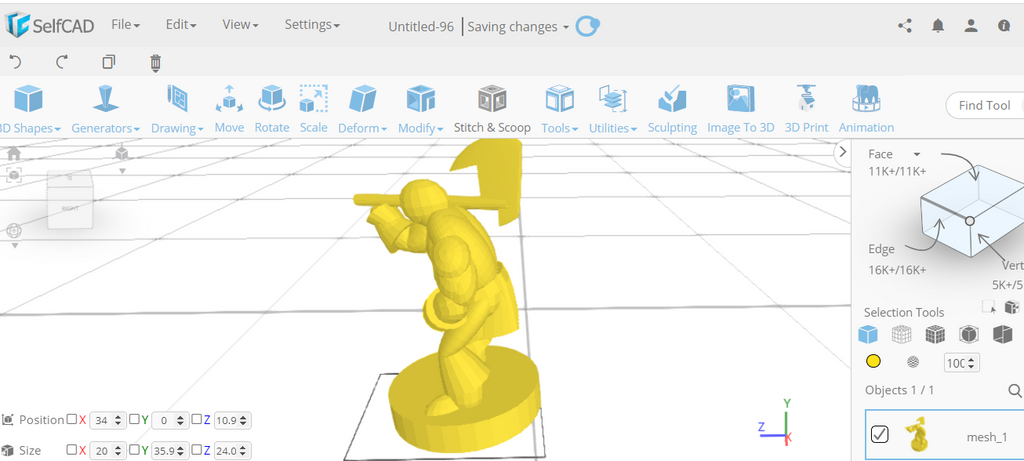1024x461 pixels.
Task: Open the Settings menu
Action: coord(312,25)
